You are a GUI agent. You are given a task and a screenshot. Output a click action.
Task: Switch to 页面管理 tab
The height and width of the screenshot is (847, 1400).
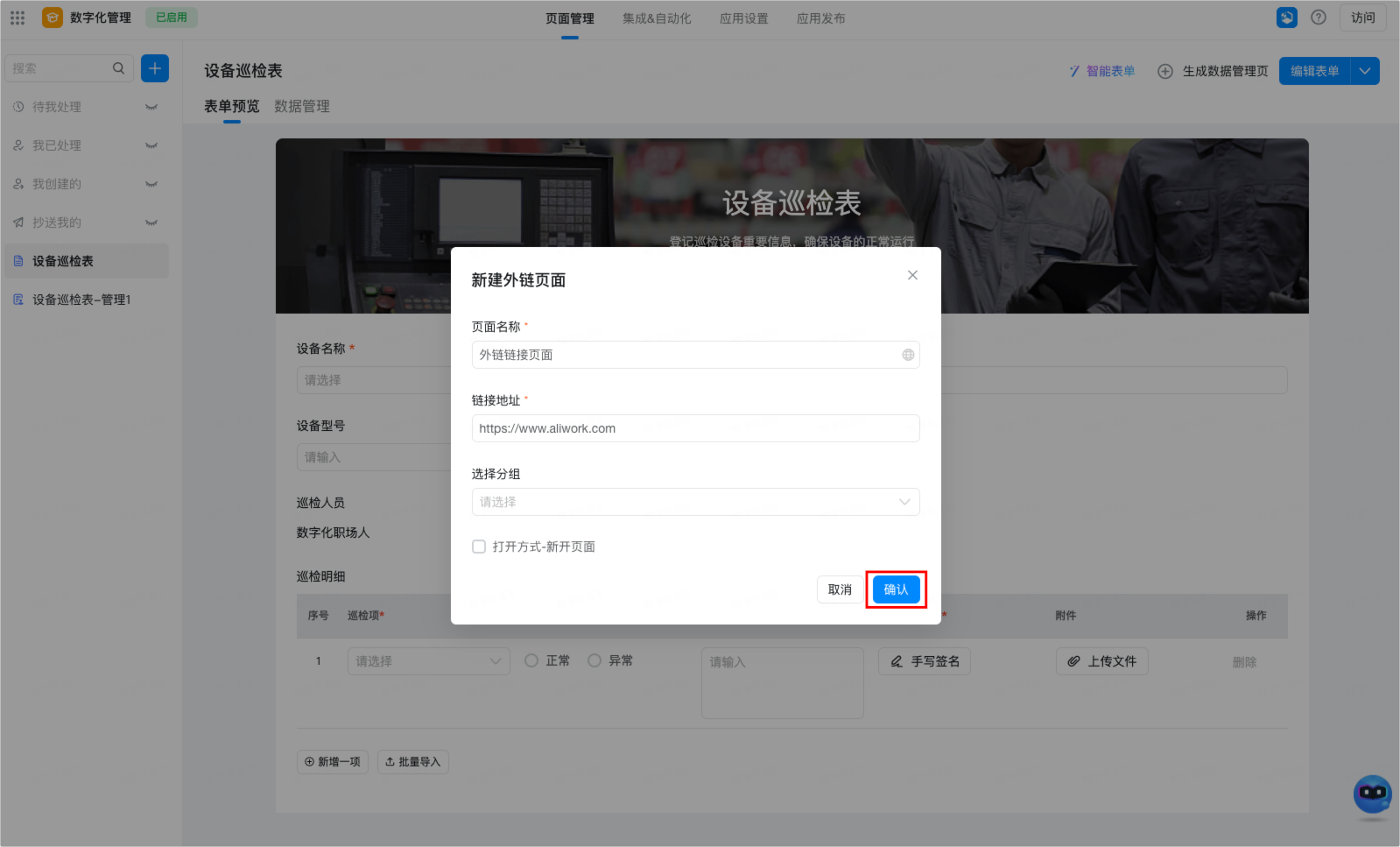[x=570, y=18]
